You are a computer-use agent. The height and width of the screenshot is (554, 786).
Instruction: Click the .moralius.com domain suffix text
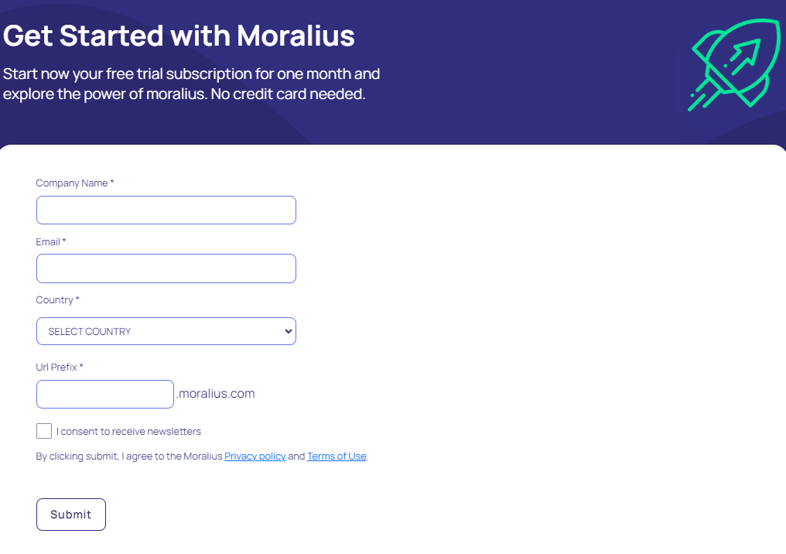pyautogui.click(x=216, y=394)
